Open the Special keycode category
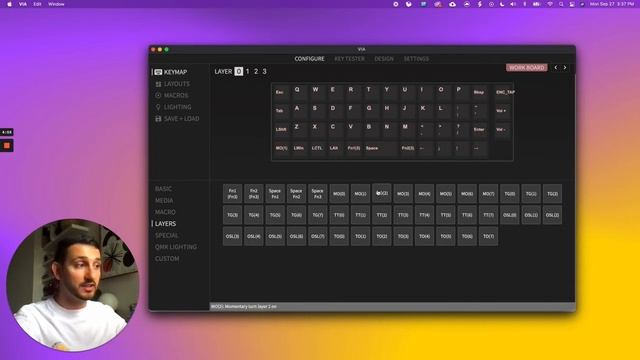 pyautogui.click(x=167, y=236)
